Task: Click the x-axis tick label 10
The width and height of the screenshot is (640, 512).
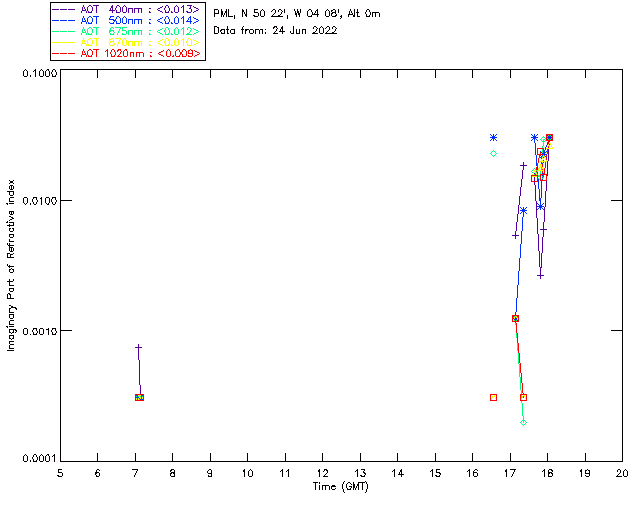Action: (x=248, y=473)
